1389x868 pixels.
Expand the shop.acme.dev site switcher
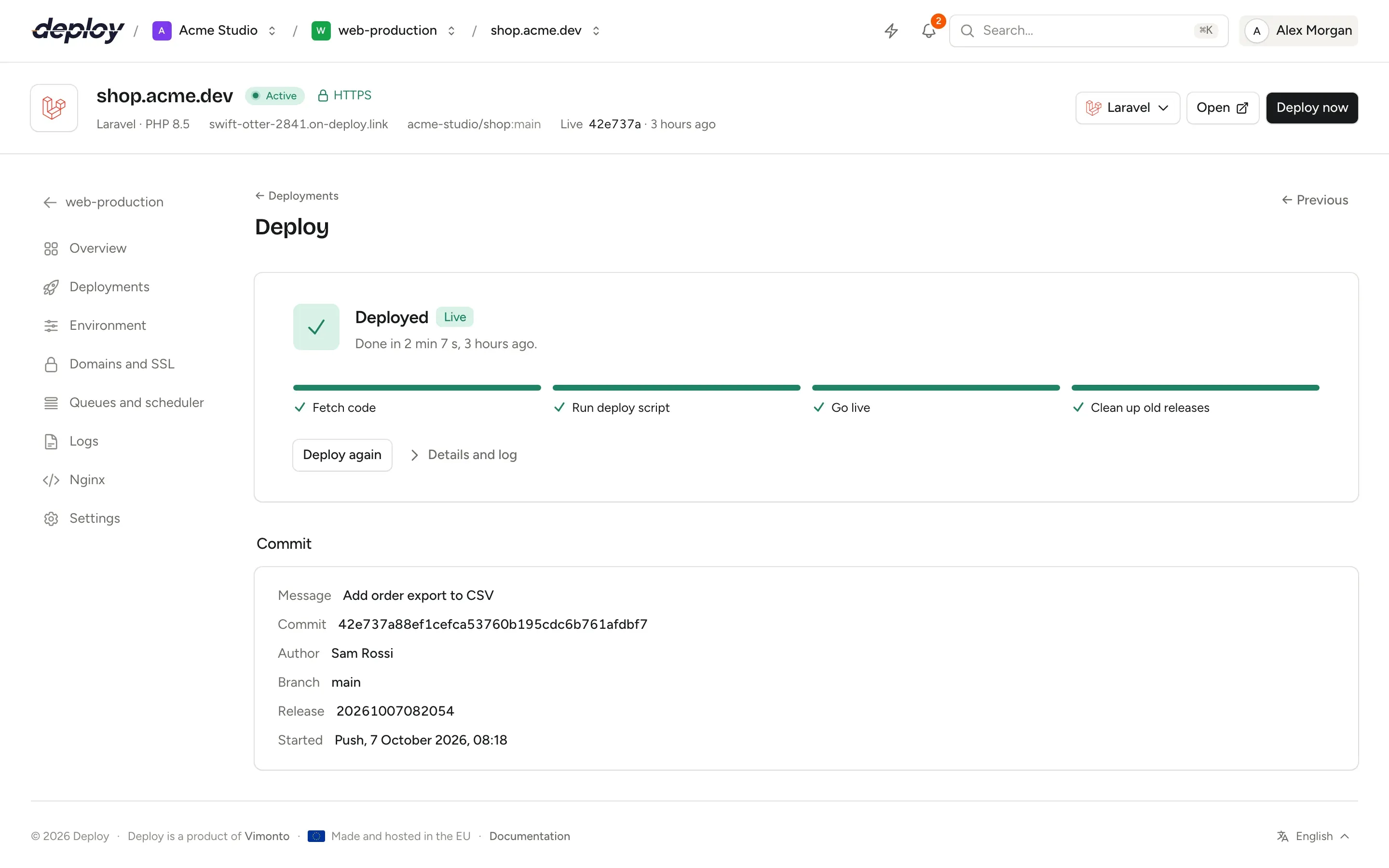(596, 30)
